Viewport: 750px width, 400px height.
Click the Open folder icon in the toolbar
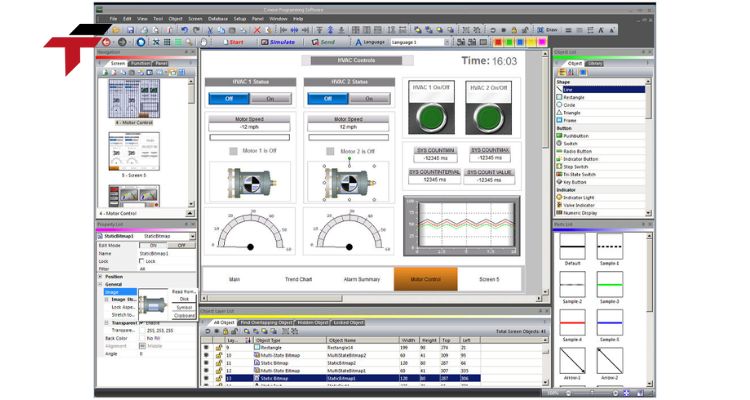point(116,30)
